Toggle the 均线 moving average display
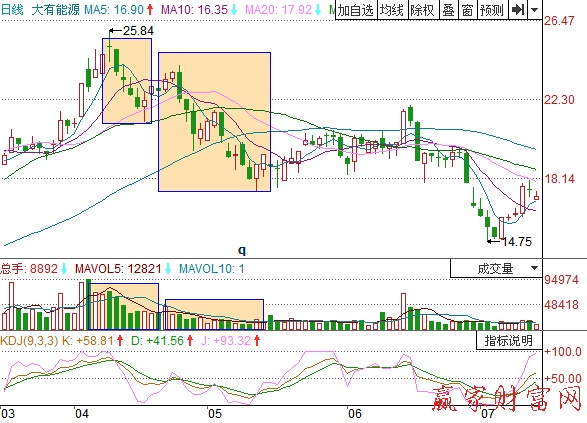This screenshot has height=423, width=587. point(392,10)
